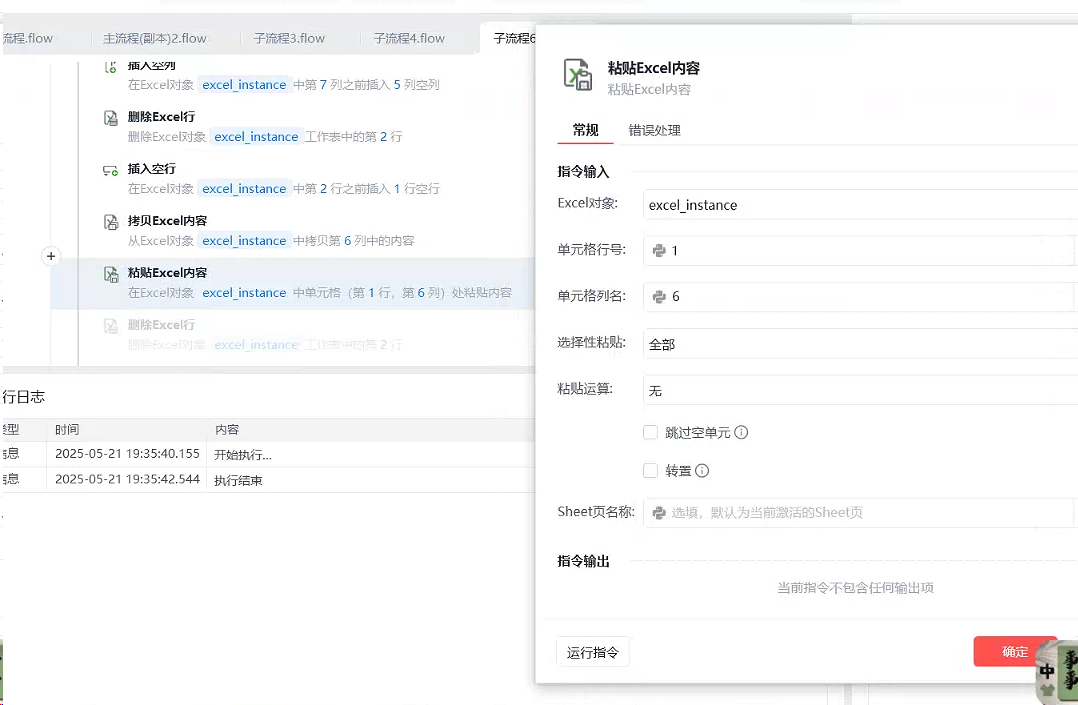The height and width of the screenshot is (705, 1078).
Task: Open the Excel对象 combo box
Action: [x=860, y=205]
